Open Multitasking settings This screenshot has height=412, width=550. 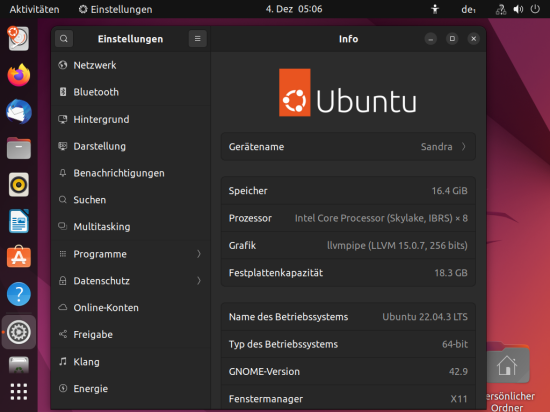[130, 227]
